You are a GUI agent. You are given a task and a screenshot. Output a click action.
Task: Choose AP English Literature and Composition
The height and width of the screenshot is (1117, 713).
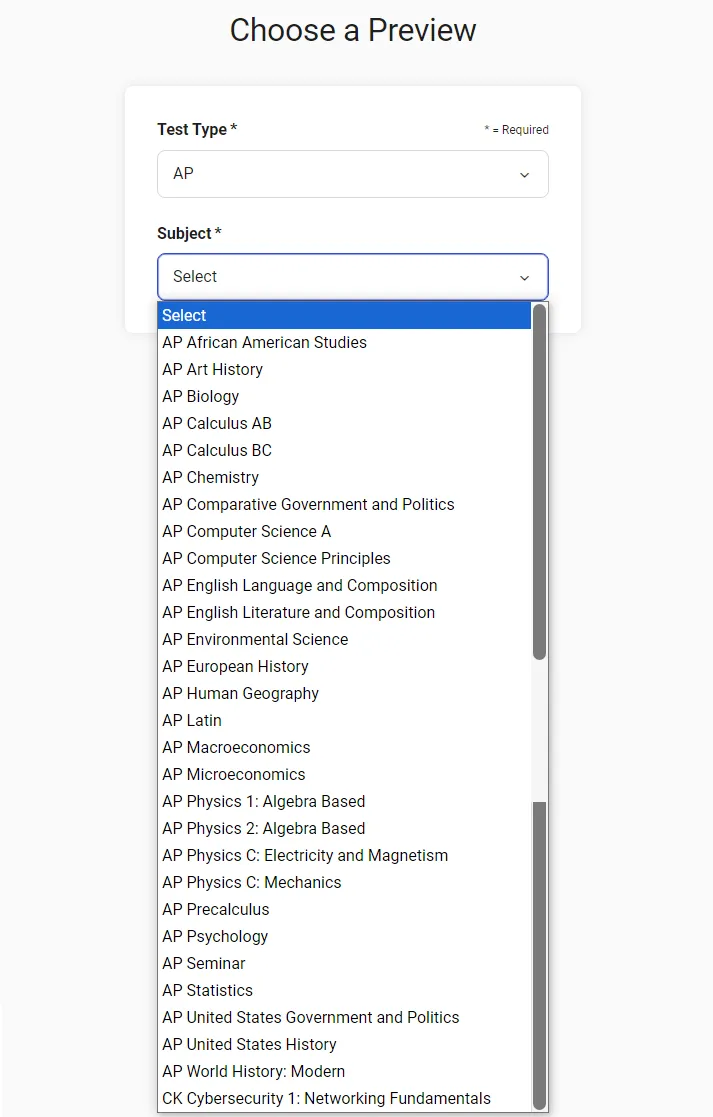tap(299, 612)
